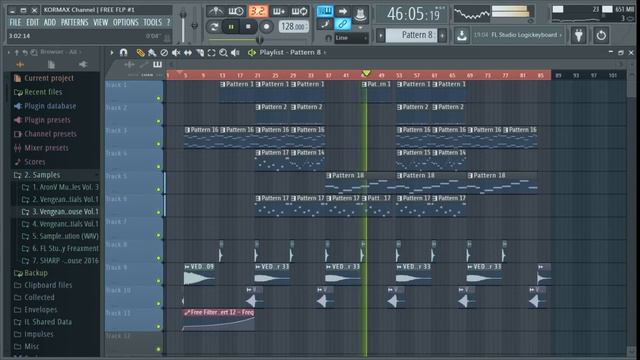Toggle the overdub recording icon
The image size is (640, 360).
click(x=279, y=11)
